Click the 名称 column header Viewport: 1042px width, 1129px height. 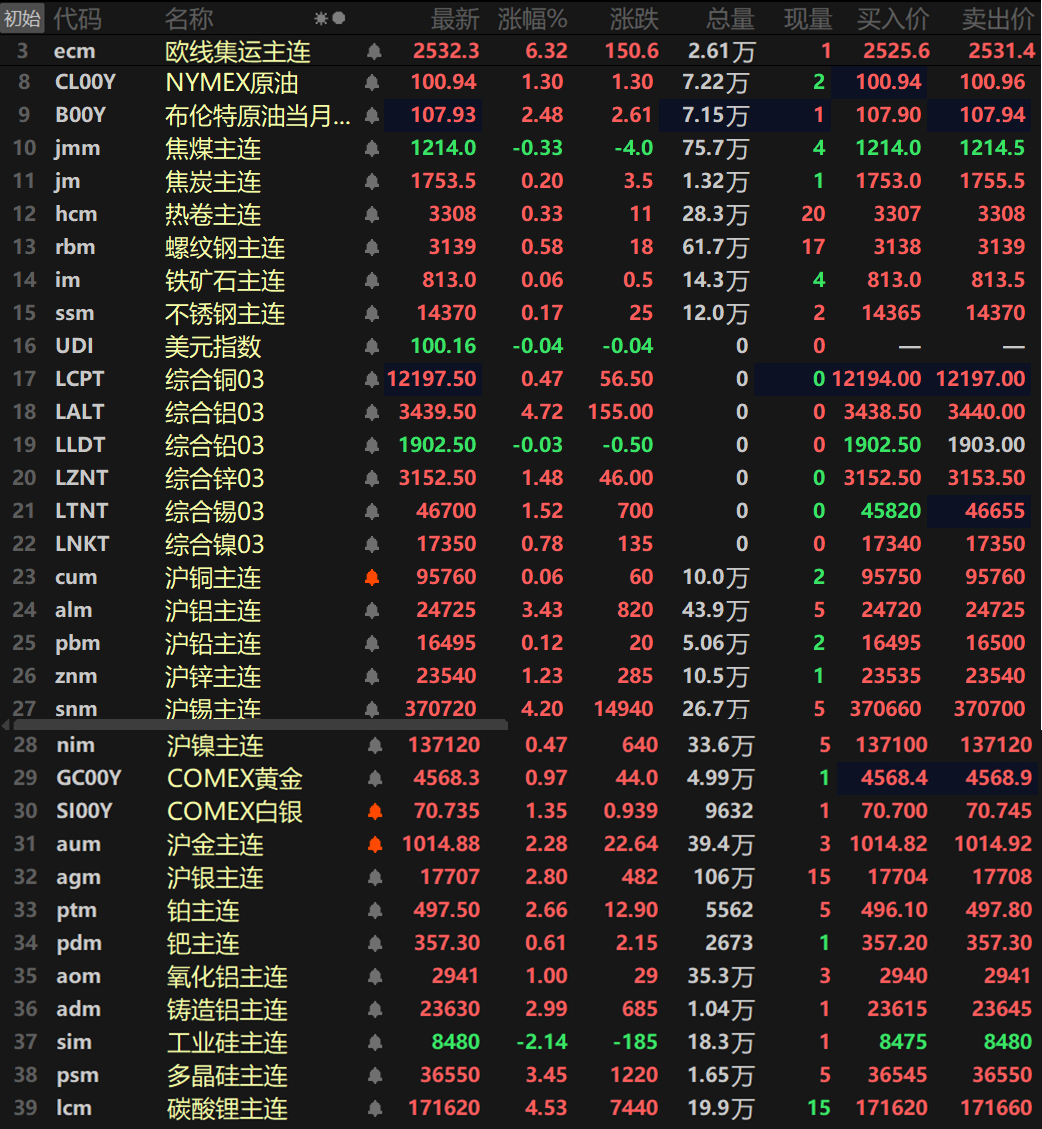189,18
